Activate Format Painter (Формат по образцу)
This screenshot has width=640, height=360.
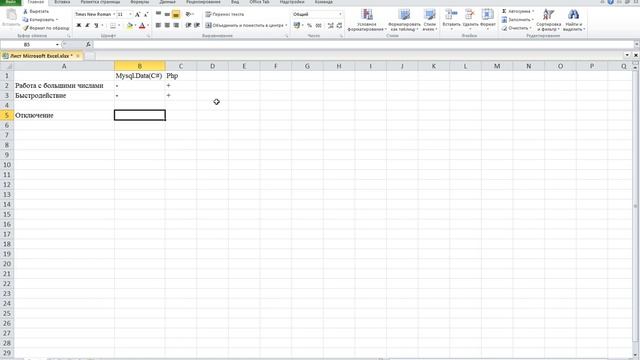coord(46,28)
